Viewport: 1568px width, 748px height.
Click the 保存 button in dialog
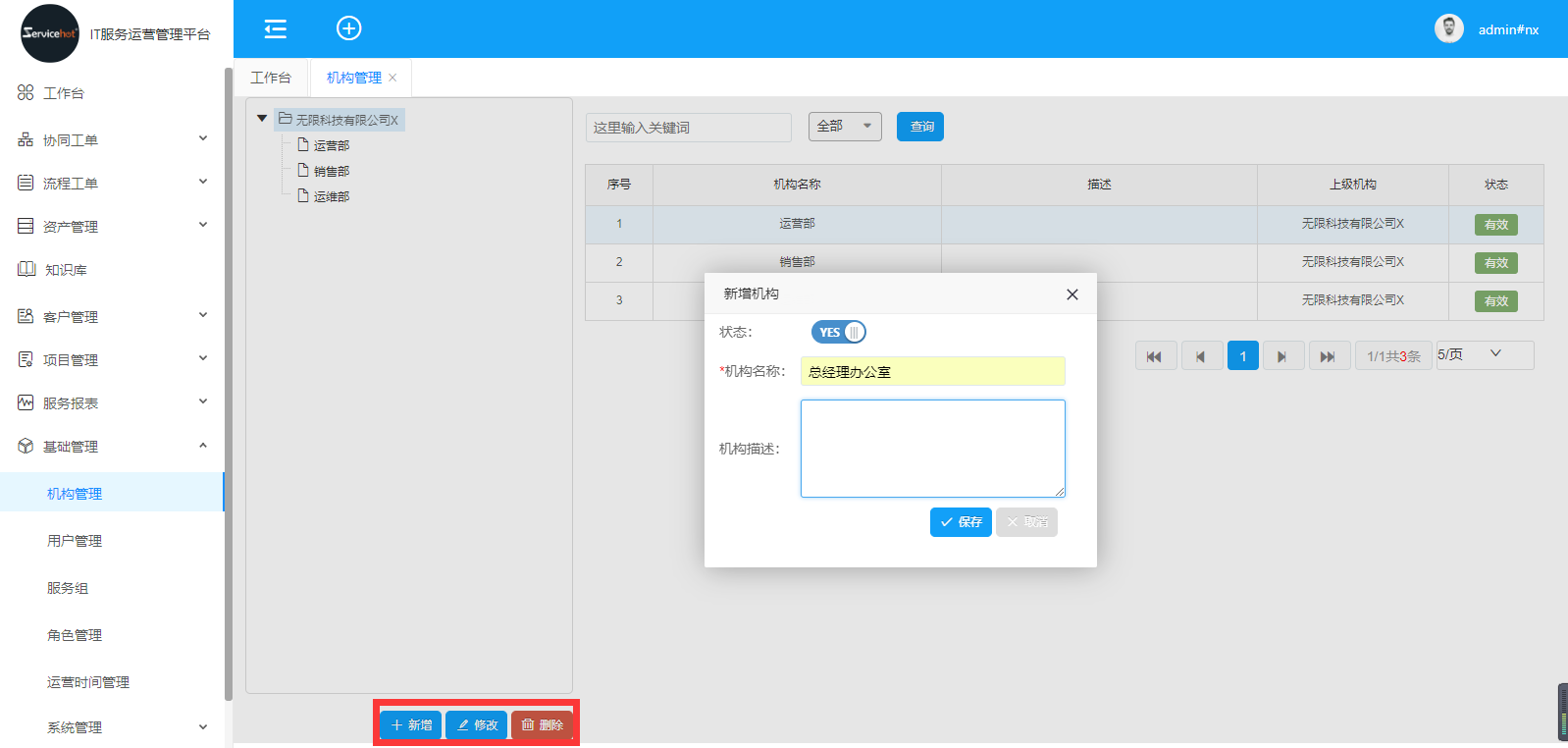960,522
